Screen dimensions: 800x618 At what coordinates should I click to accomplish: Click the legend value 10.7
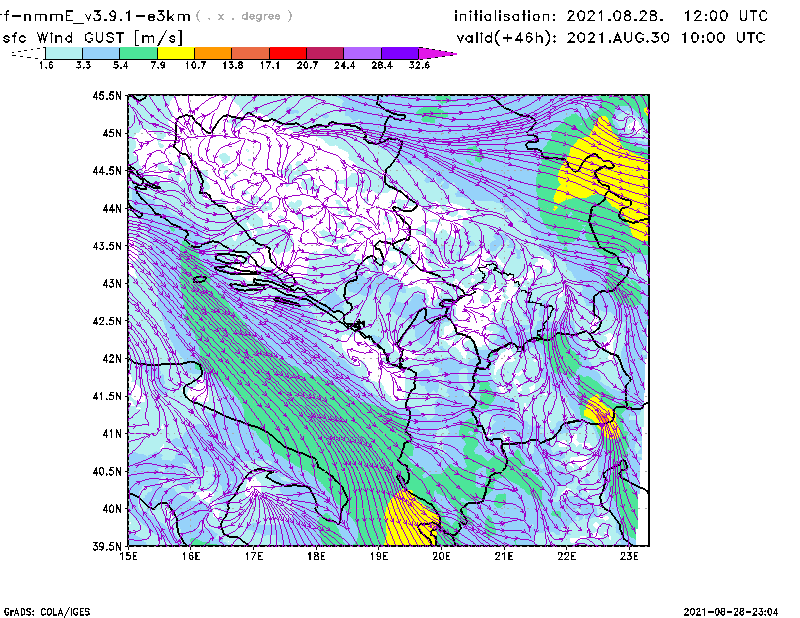click(x=195, y=65)
